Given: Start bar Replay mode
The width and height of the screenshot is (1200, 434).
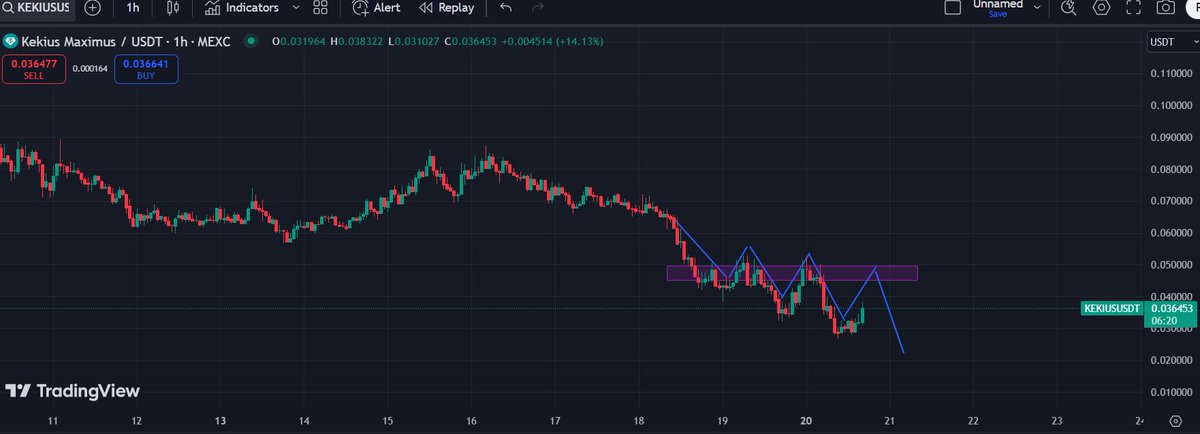Looking at the screenshot, I should point(446,7).
